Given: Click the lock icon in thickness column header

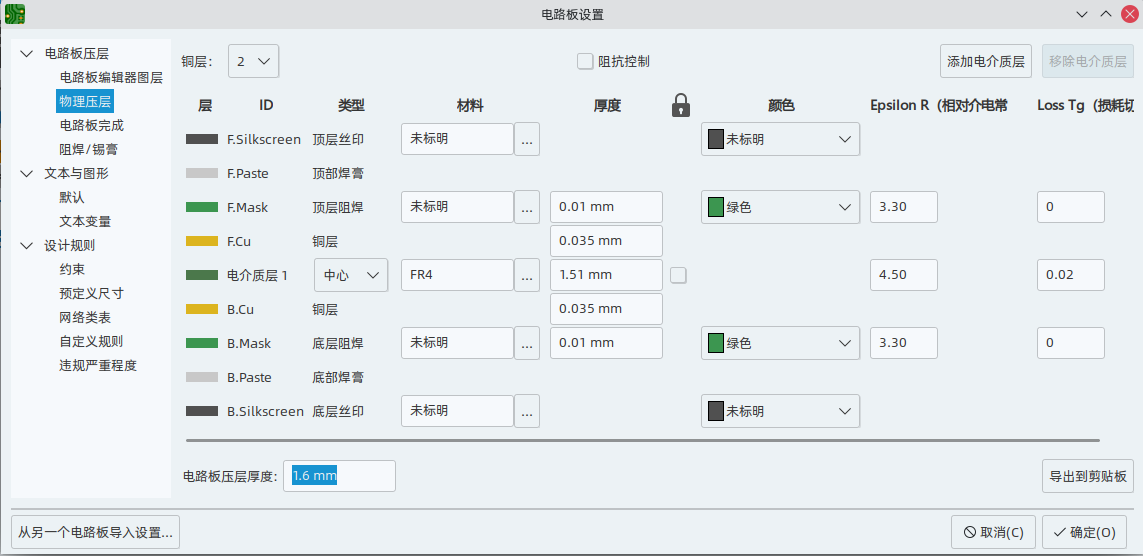Looking at the screenshot, I should (x=681, y=105).
